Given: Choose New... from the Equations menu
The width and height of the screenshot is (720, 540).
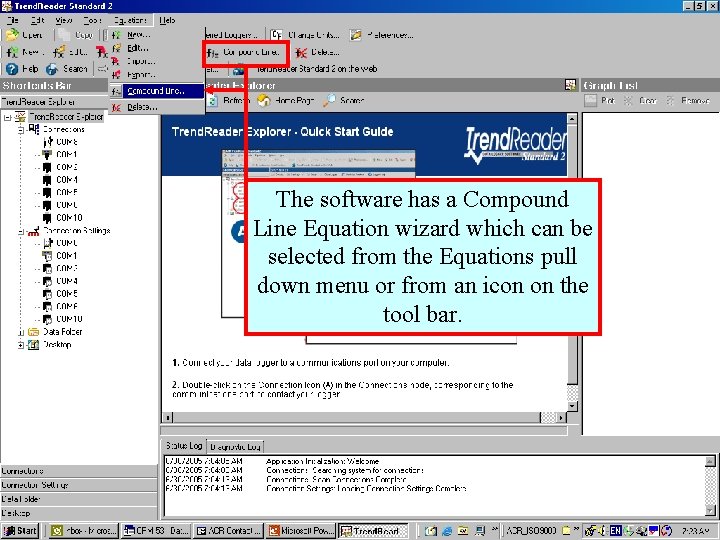Looking at the screenshot, I should pyautogui.click(x=156, y=35).
